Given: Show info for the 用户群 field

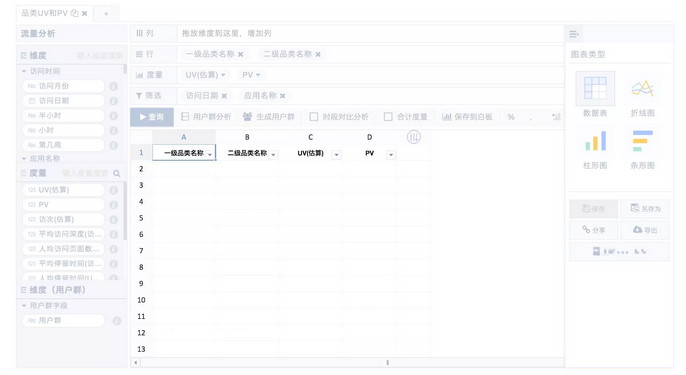Looking at the screenshot, I should coord(116,321).
